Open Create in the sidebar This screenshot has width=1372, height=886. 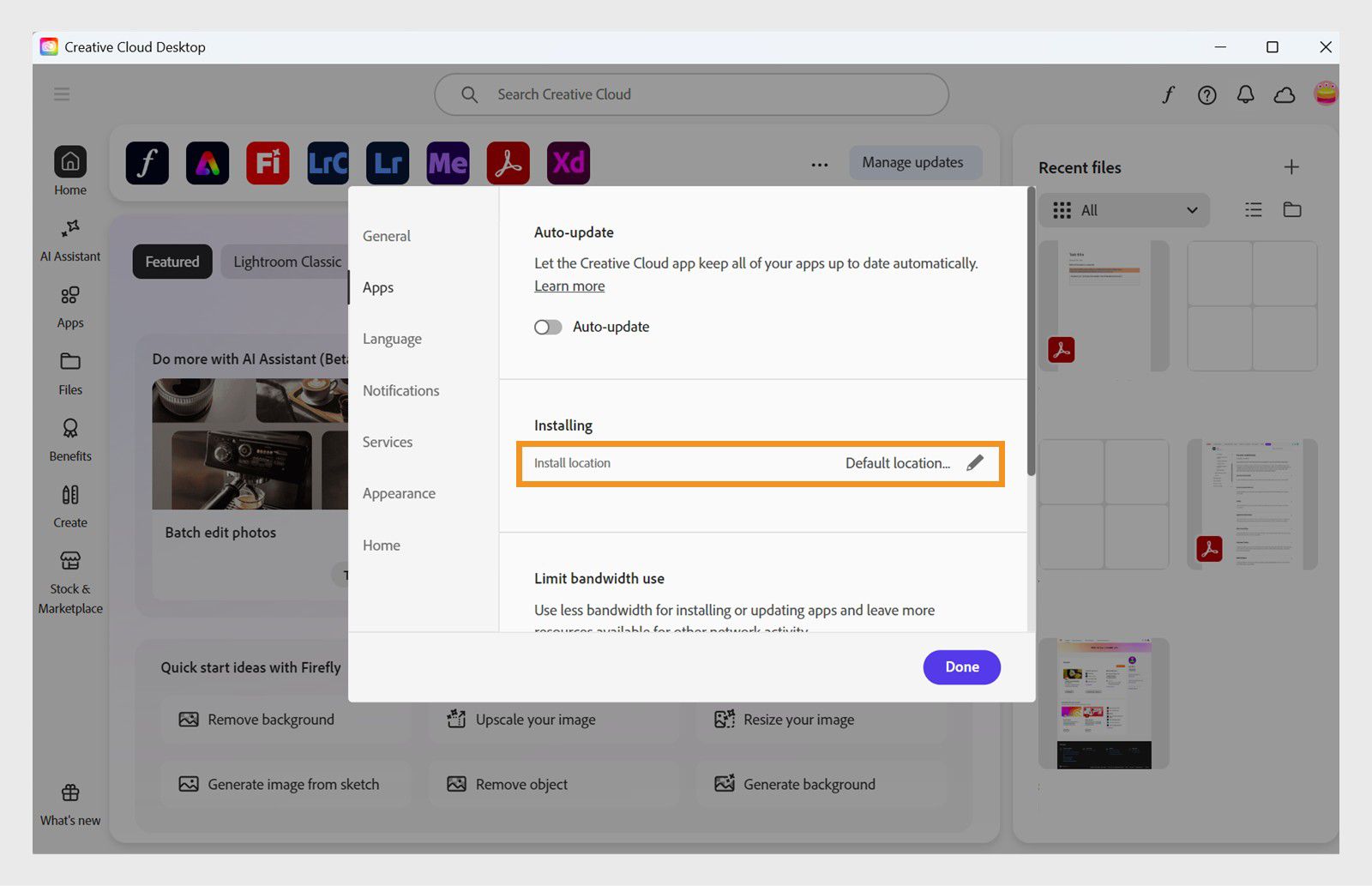click(x=70, y=507)
